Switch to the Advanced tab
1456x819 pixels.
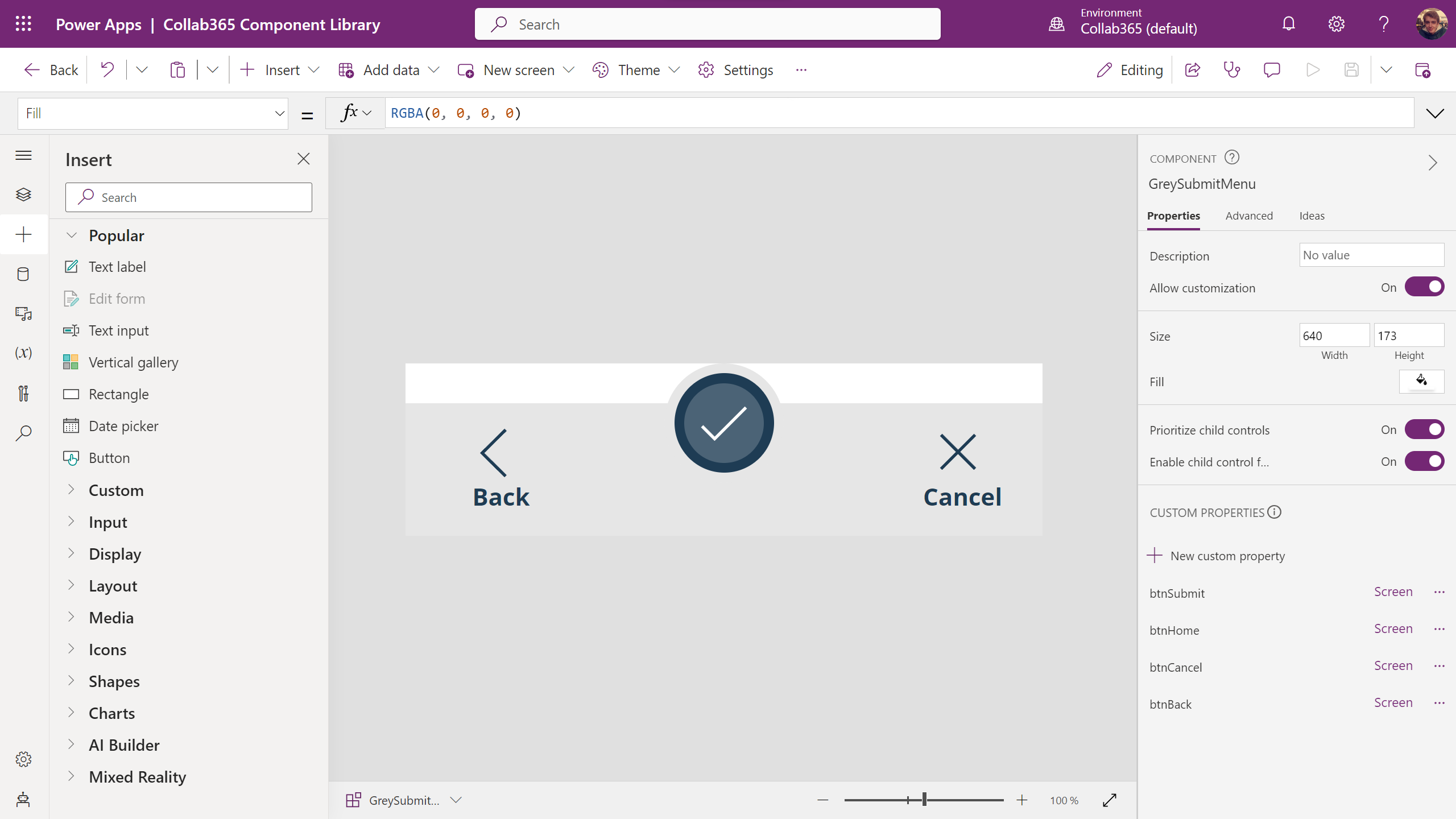[1249, 216]
